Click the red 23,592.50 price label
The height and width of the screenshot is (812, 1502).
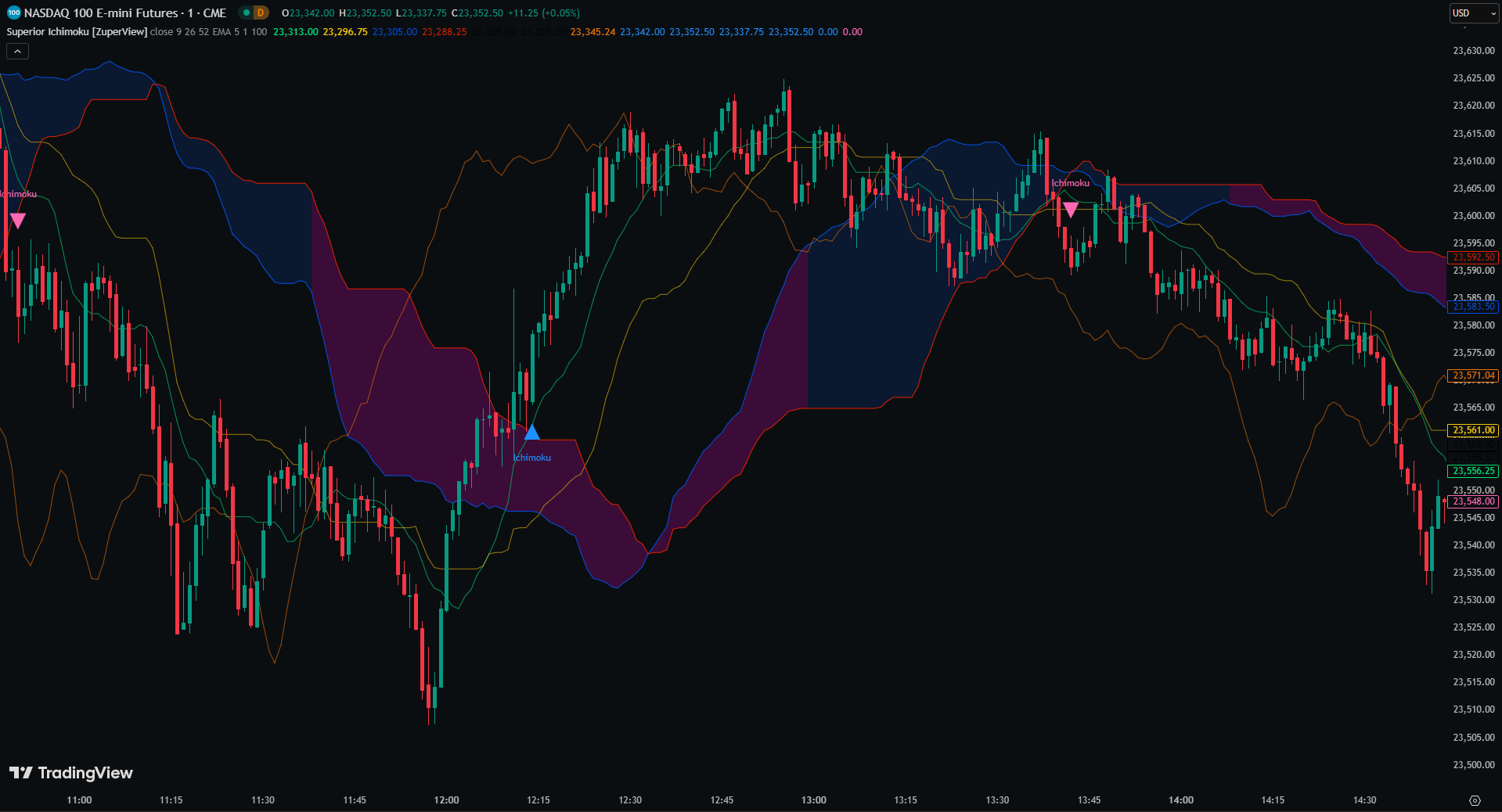(1473, 257)
